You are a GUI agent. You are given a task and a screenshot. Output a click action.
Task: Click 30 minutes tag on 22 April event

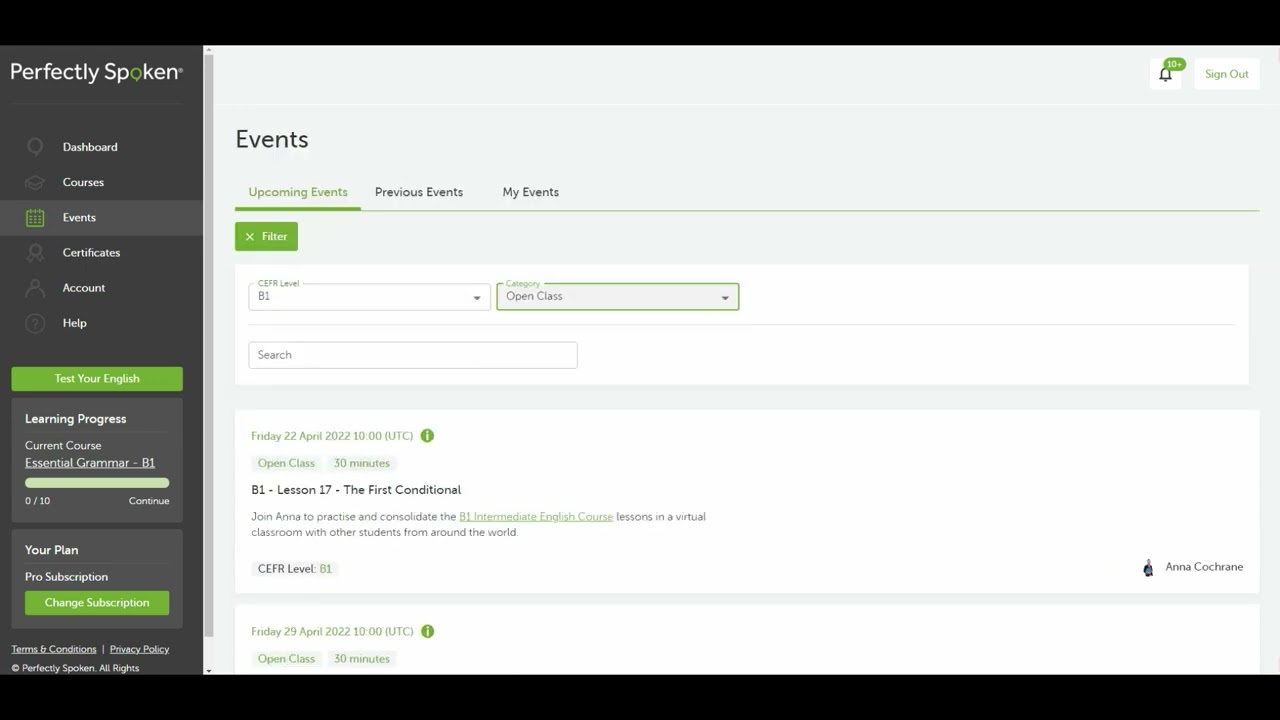pyautogui.click(x=362, y=463)
